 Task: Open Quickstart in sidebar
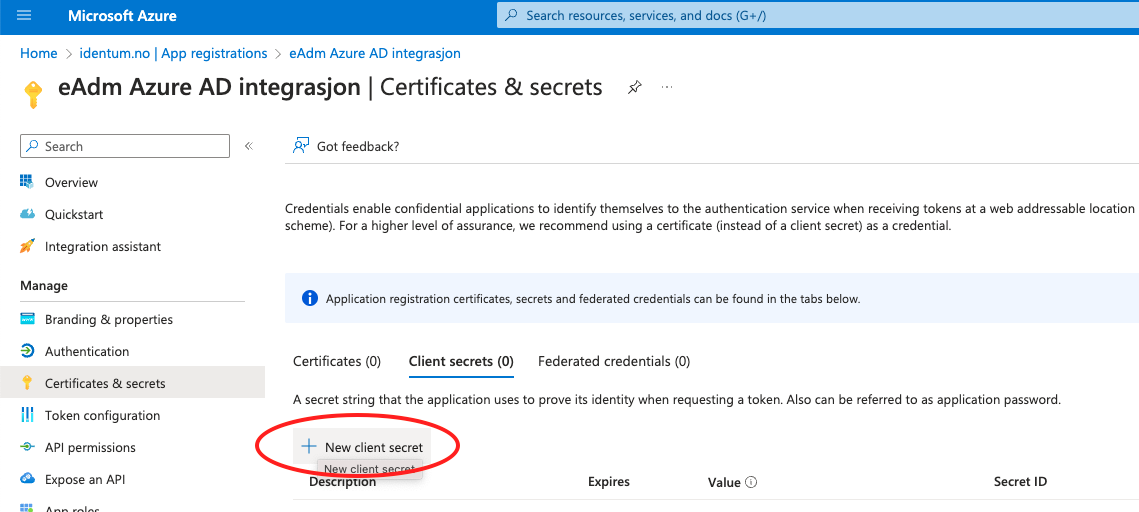click(x=74, y=214)
